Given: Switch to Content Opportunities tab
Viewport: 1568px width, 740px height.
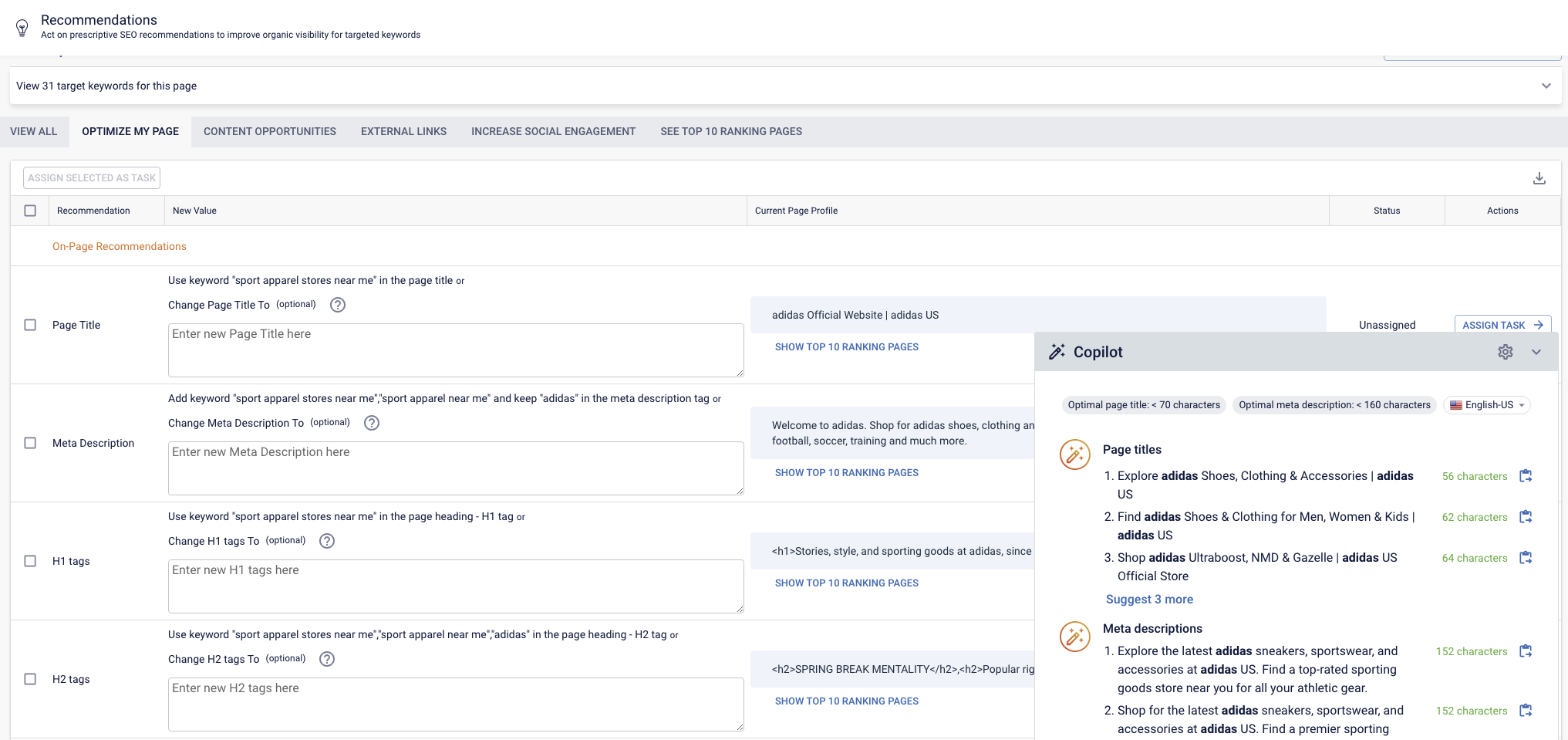Looking at the screenshot, I should pos(269,131).
